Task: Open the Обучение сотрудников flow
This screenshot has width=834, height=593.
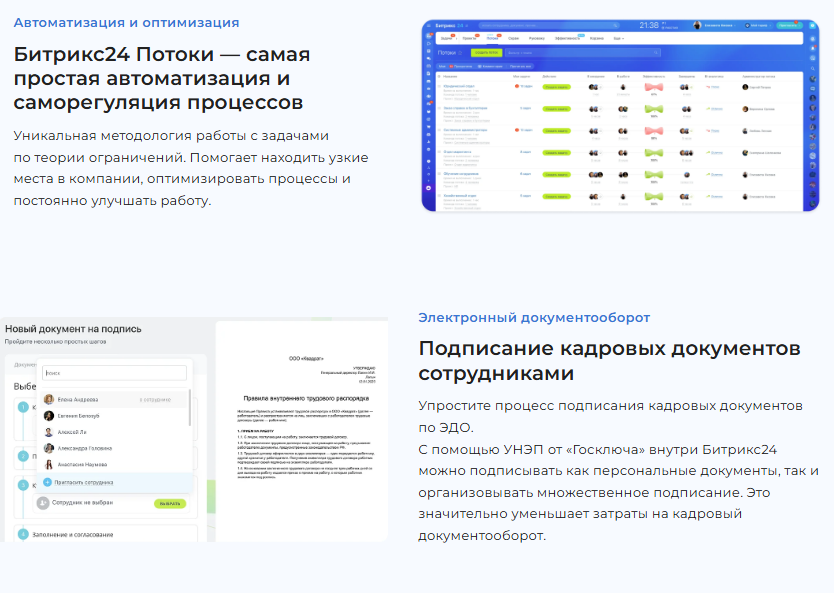Action: (461, 173)
